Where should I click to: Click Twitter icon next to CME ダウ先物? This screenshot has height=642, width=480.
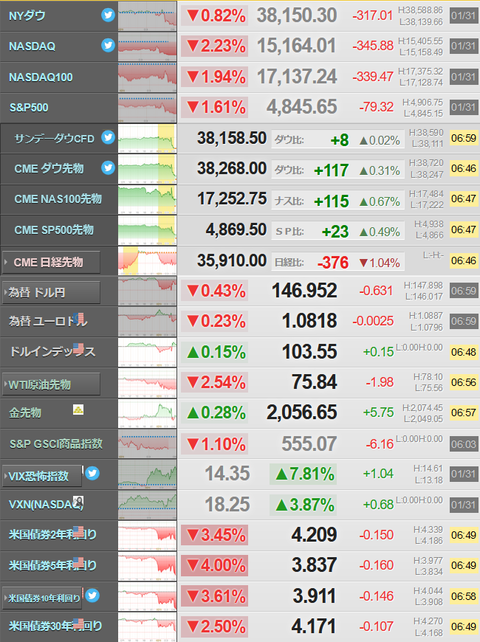tap(108, 167)
